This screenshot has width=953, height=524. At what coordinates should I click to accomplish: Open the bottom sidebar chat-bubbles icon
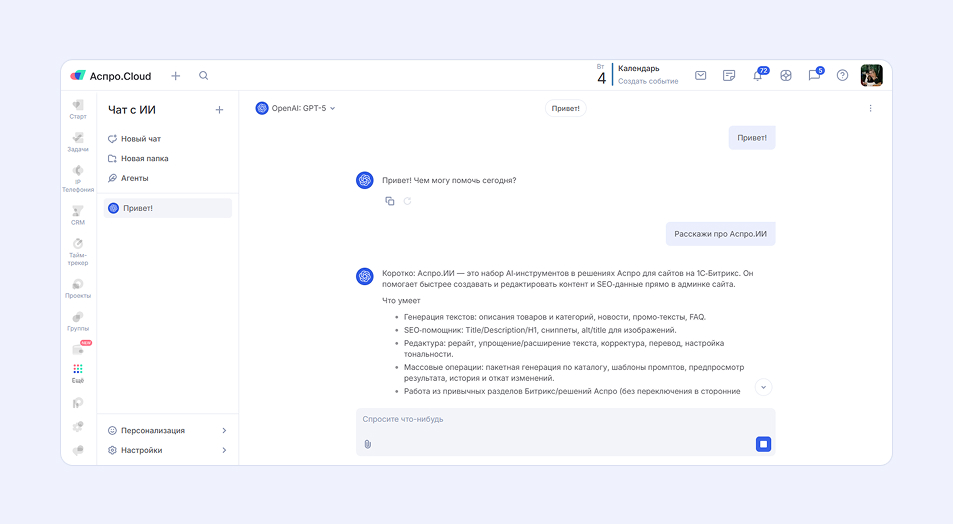click(x=78, y=450)
